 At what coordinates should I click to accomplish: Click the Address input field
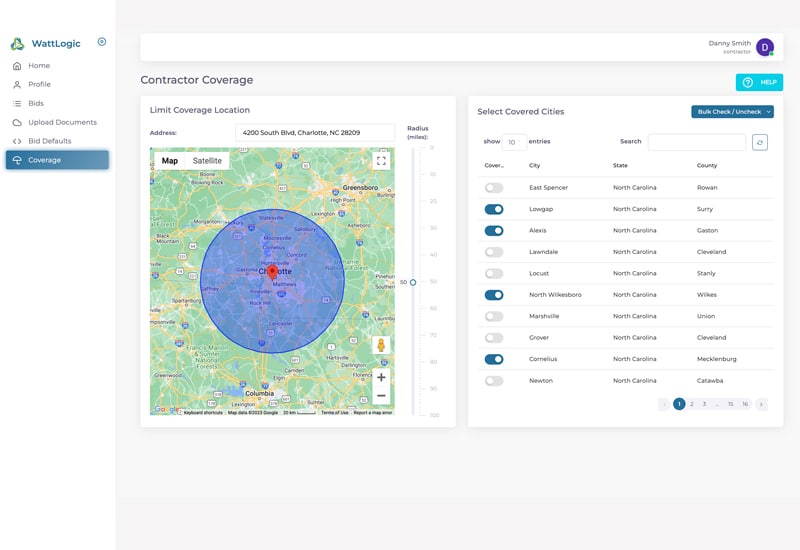(315, 132)
